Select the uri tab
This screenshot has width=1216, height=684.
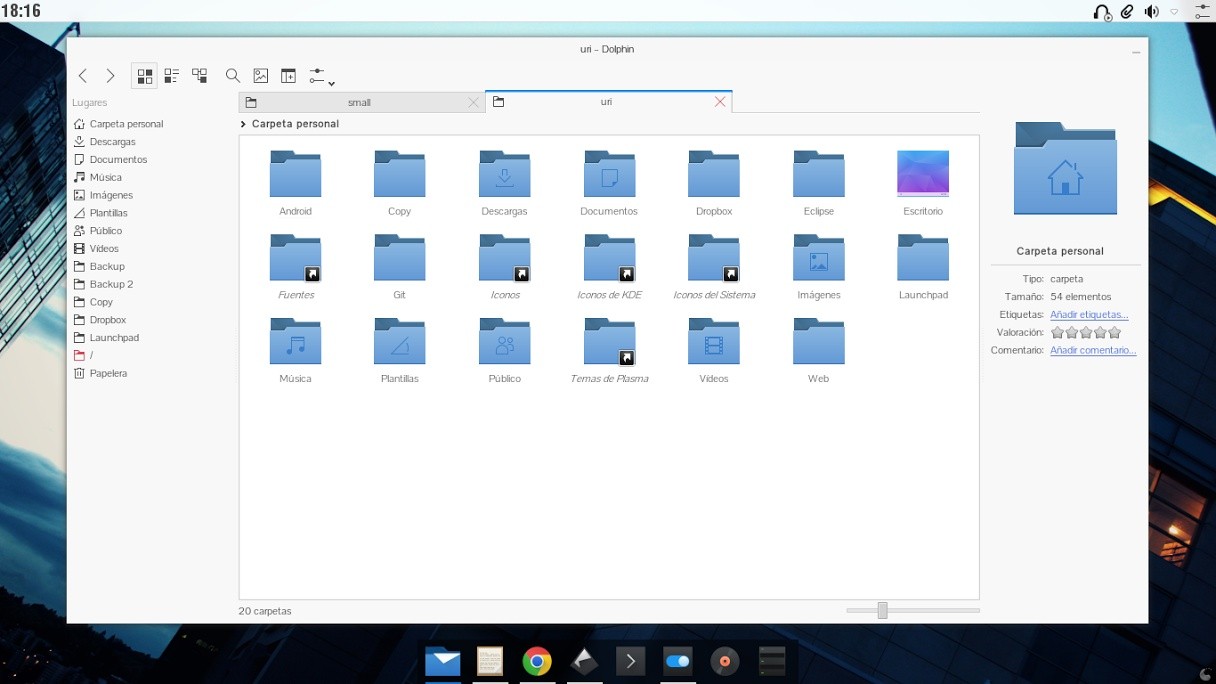point(604,101)
